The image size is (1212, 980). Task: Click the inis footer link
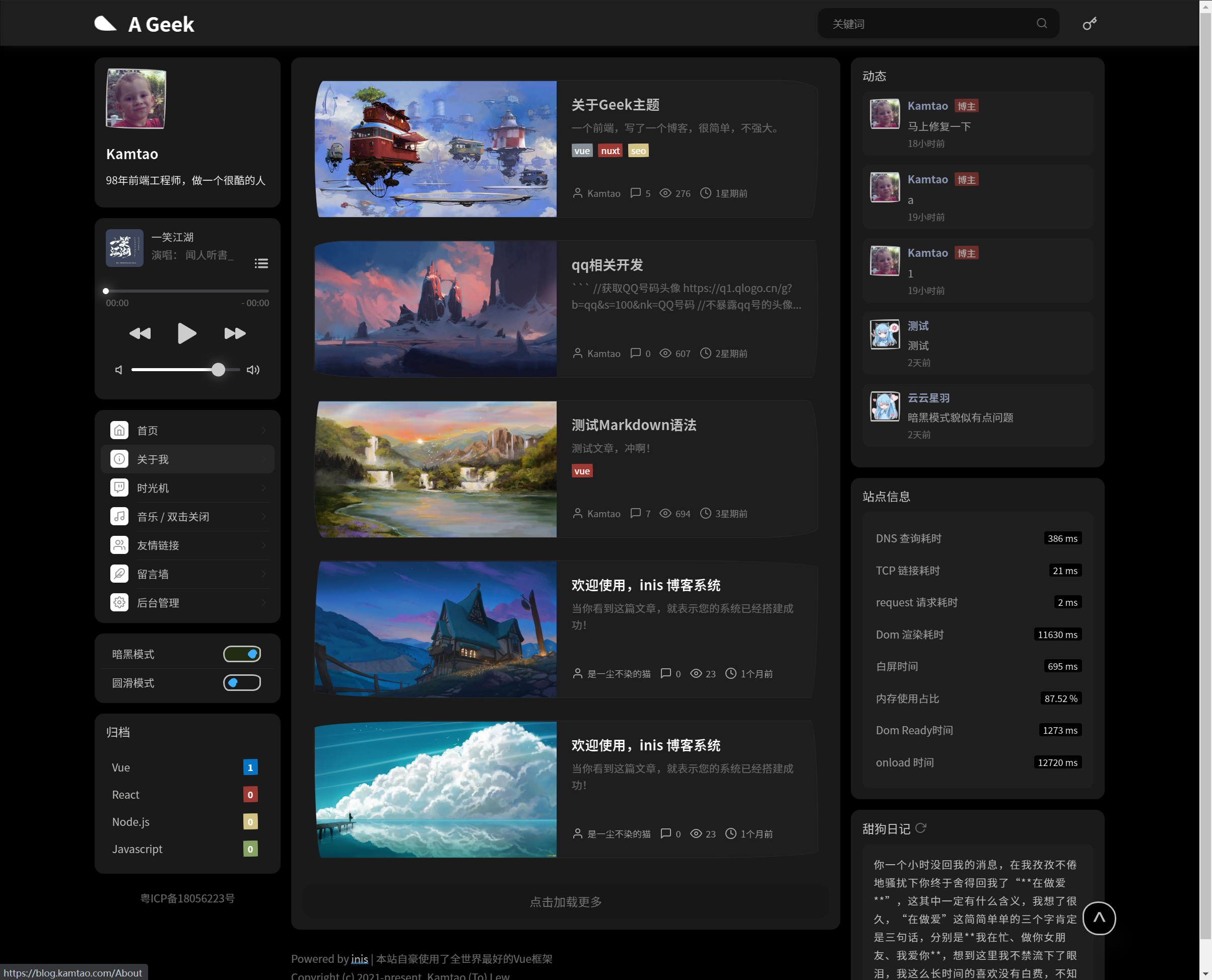pos(359,958)
